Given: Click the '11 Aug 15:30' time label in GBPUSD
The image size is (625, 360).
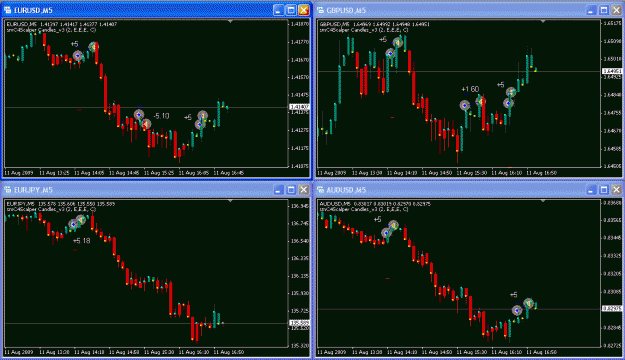Looking at the screenshot, I should click(x=472, y=173).
